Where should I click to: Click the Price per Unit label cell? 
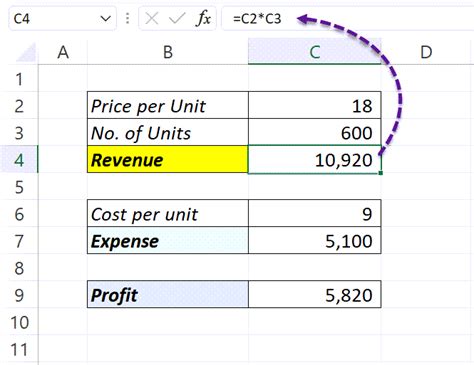tap(168, 105)
